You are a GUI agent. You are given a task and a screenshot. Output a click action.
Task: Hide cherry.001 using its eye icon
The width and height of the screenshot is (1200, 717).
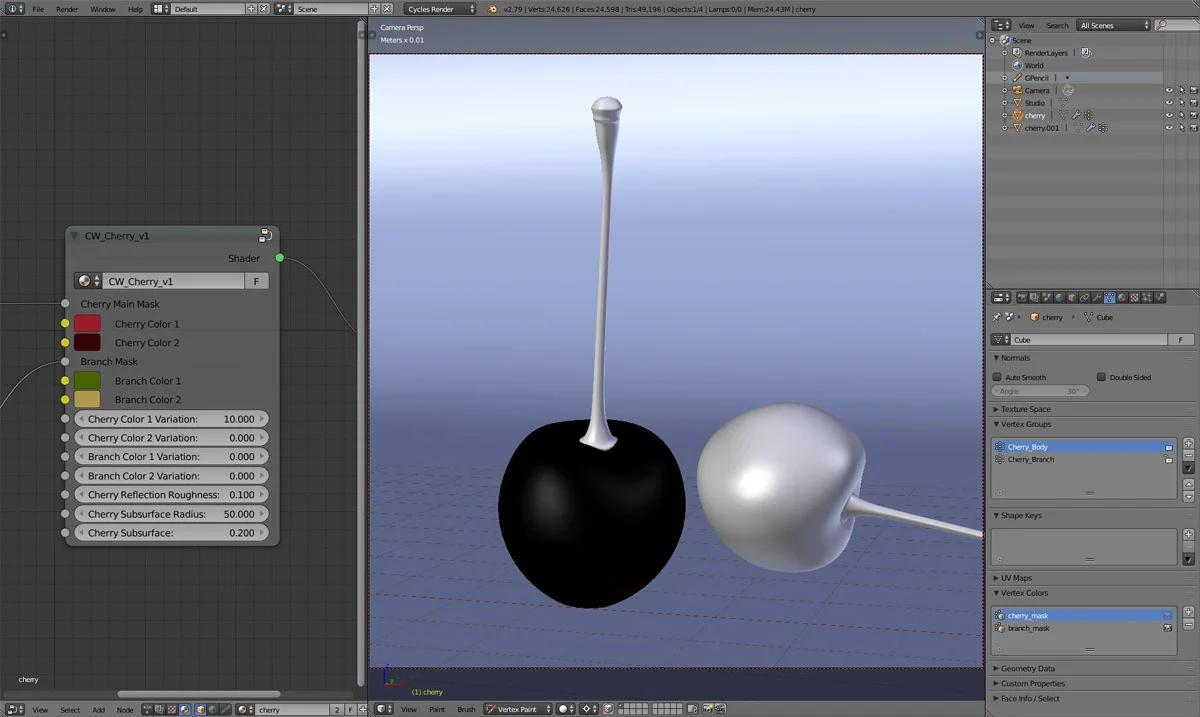[1169, 127]
